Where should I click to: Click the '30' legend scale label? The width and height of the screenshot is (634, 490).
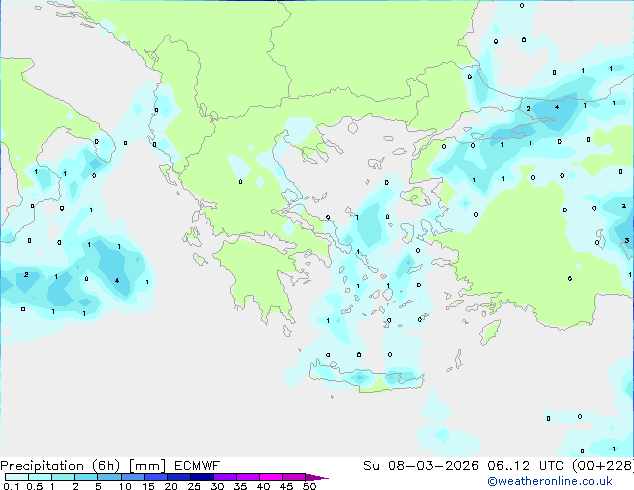click(x=217, y=486)
